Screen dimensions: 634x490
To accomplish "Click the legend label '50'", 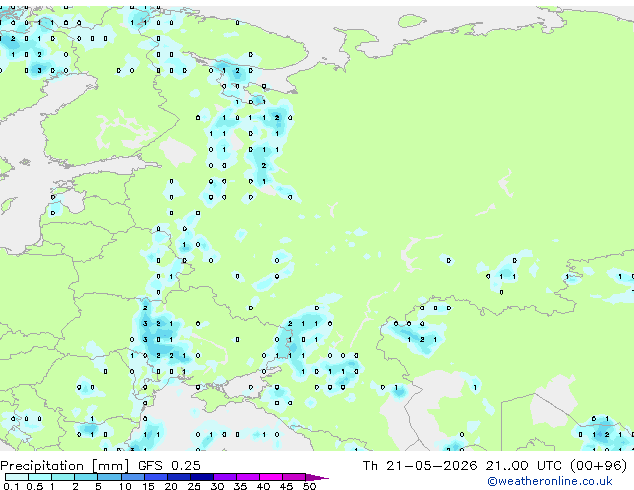I will (310, 486).
